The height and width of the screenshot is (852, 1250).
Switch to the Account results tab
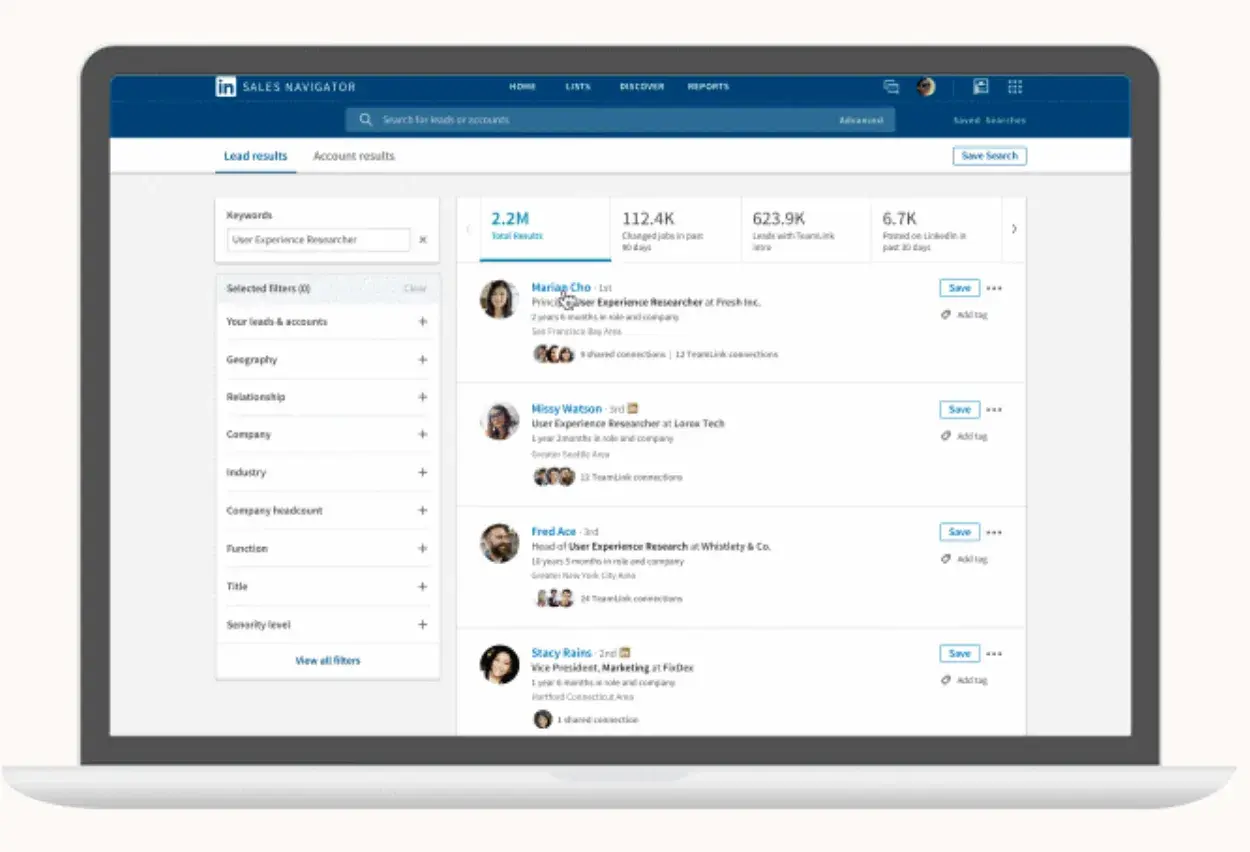point(353,156)
